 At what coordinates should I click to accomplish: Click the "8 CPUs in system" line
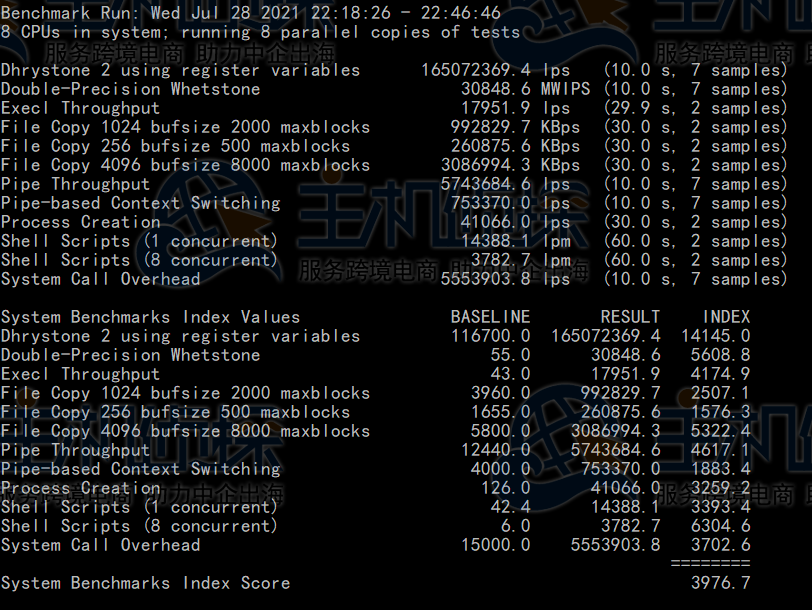point(260,32)
